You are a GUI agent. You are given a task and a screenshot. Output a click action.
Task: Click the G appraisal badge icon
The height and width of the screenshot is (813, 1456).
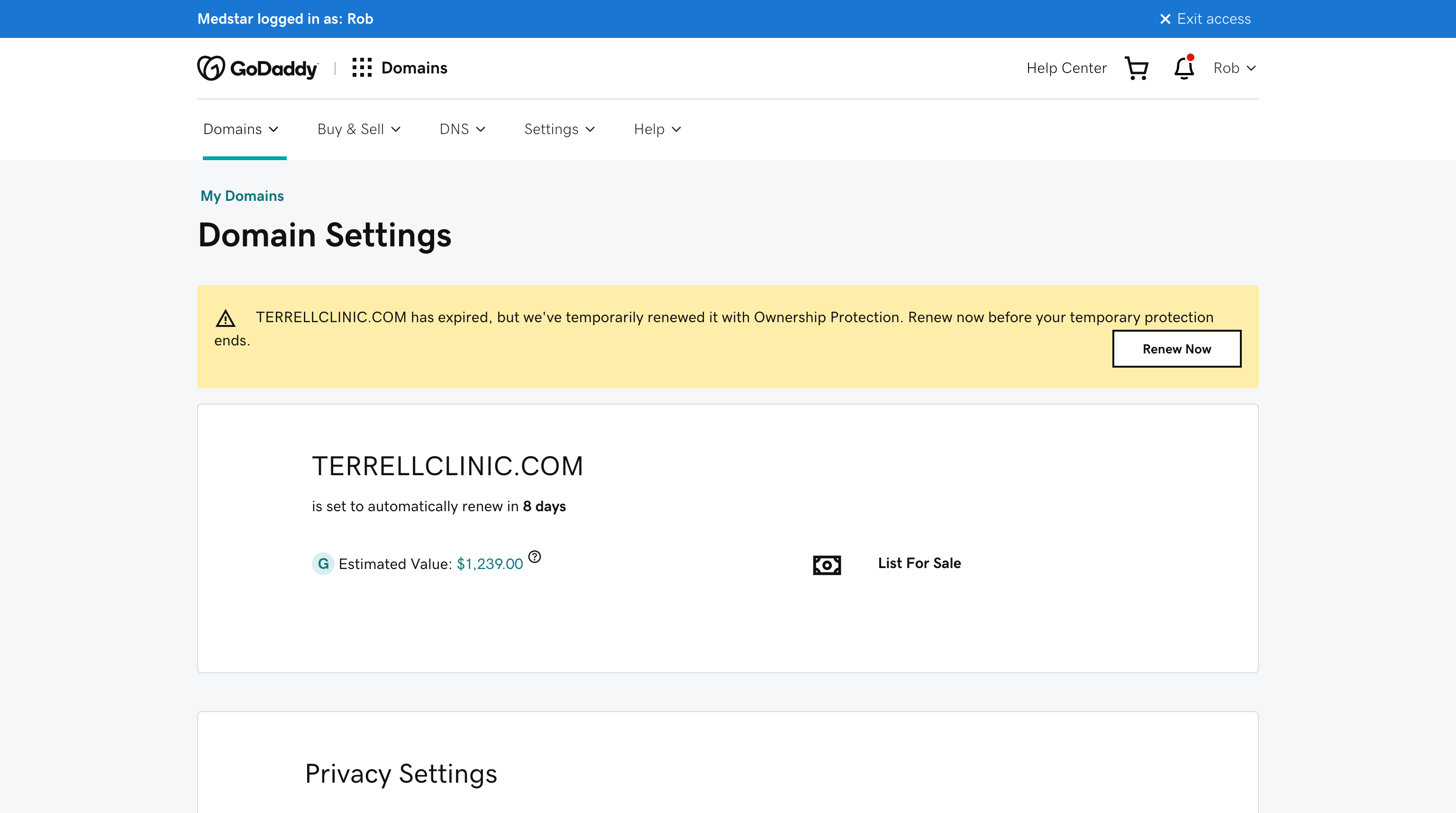(323, 564)
